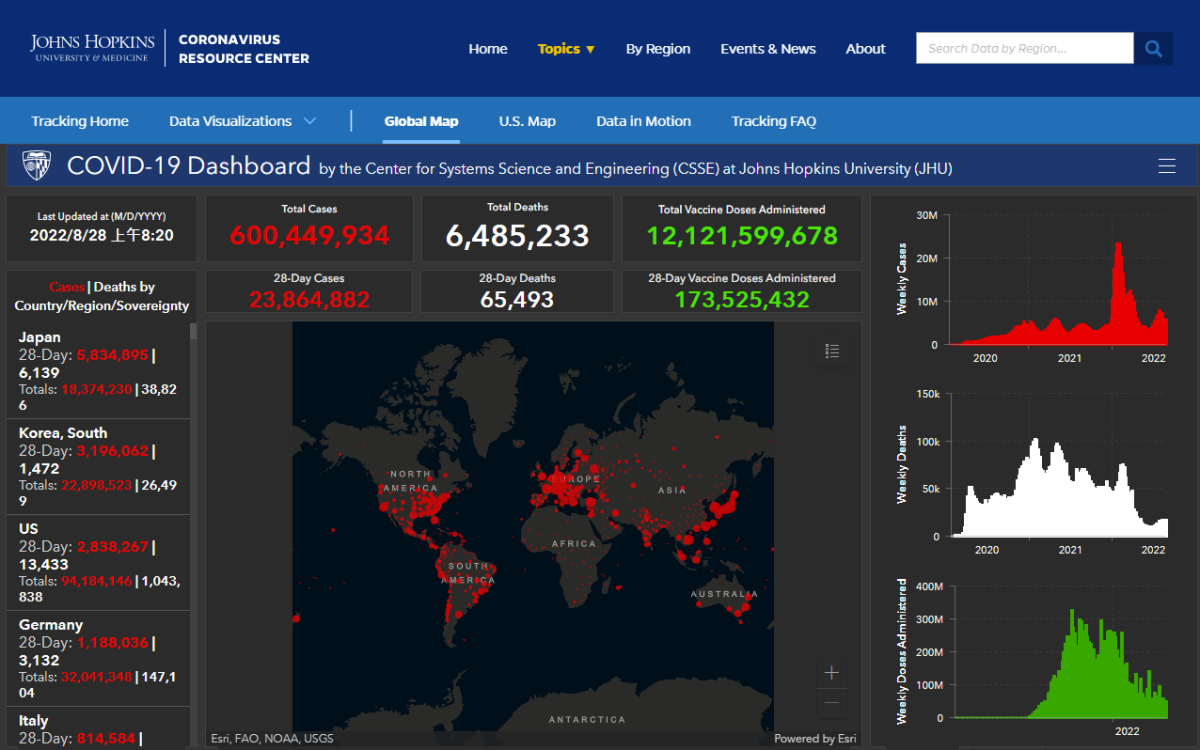This screenshot has width=1200, height=750.
Task: Go to By Region page
Action: click(x=658, y=49)
